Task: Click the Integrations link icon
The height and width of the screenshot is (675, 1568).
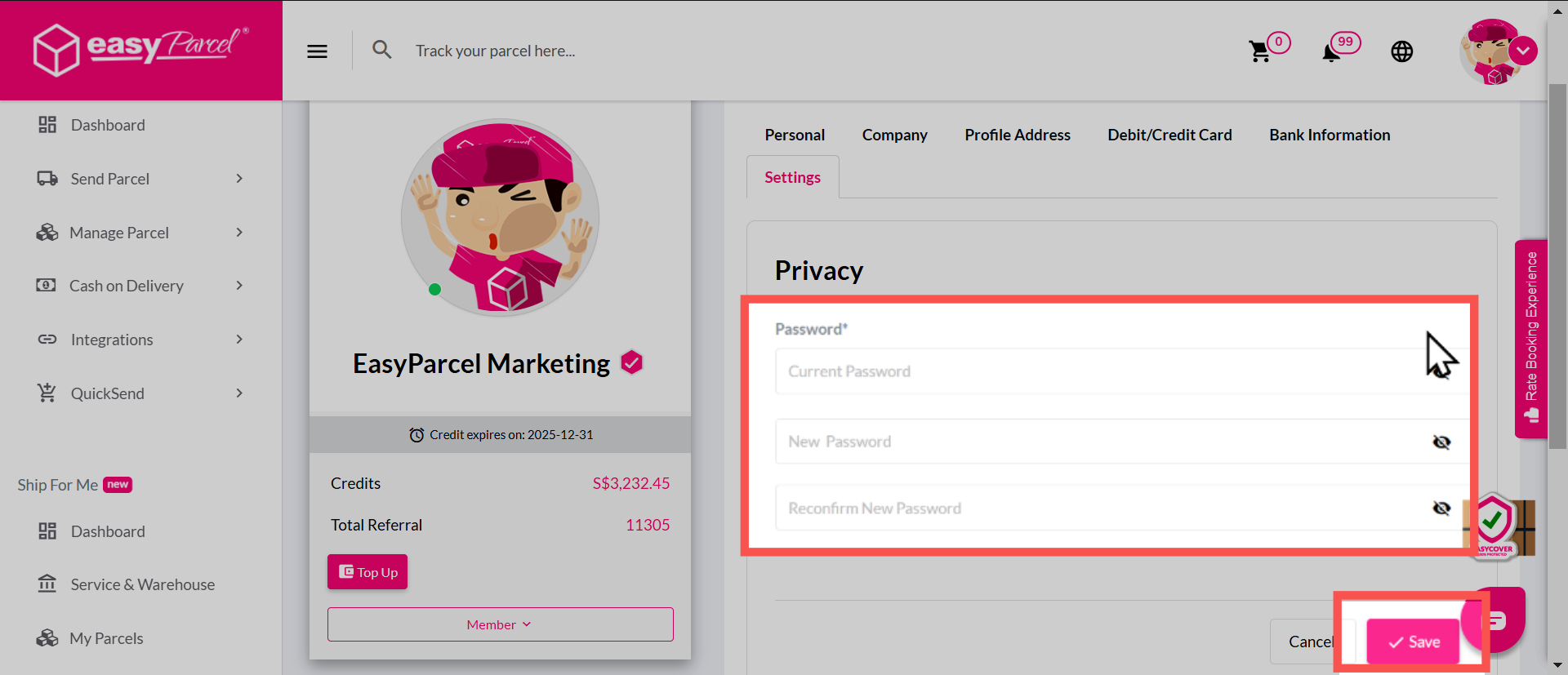Action: pyautogui.click(x=47, y=340)
